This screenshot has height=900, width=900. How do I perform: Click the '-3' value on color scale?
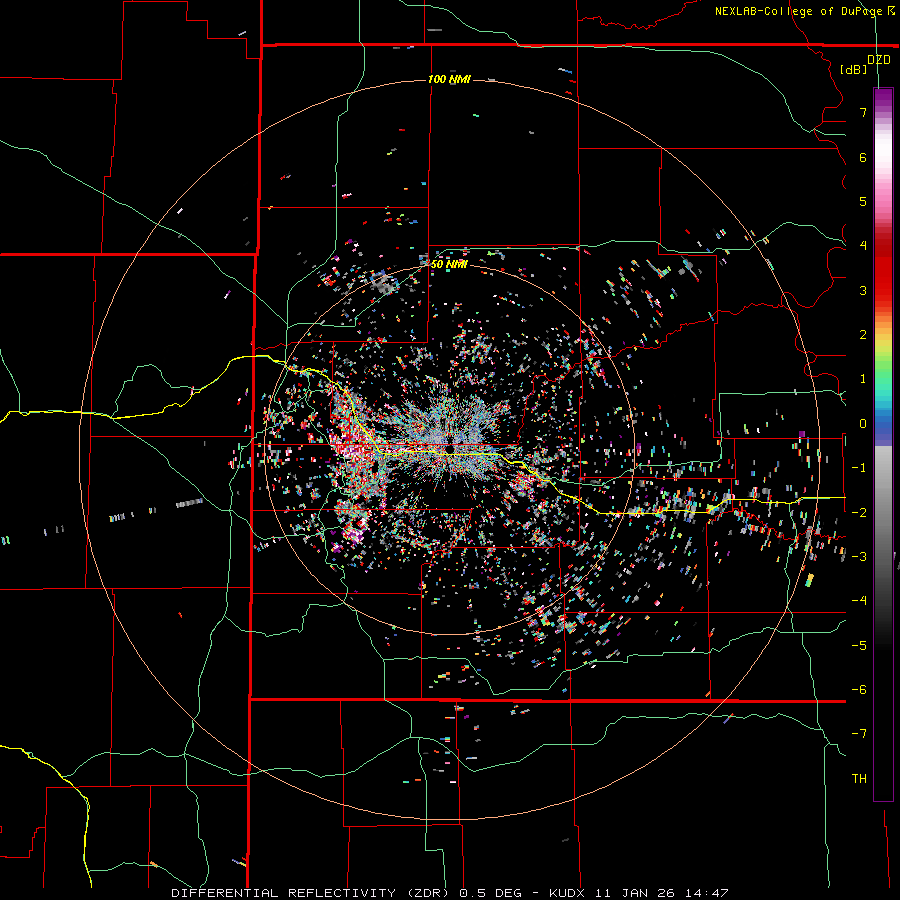tap(859, 557)
